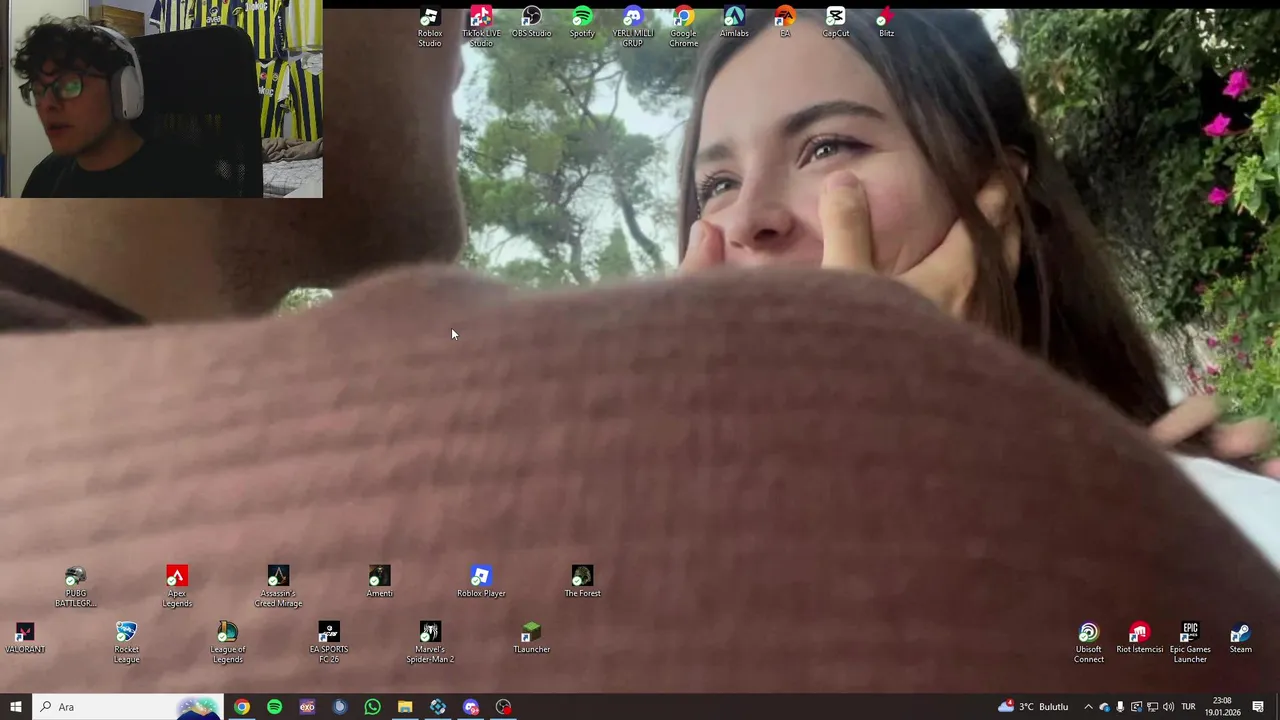Open the Steam desktop shortcut
1280x720 pixels.
tap(1241, 639)
